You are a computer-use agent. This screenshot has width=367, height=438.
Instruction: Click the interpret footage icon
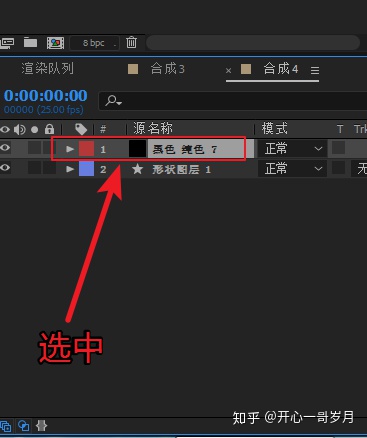point(7,43)
